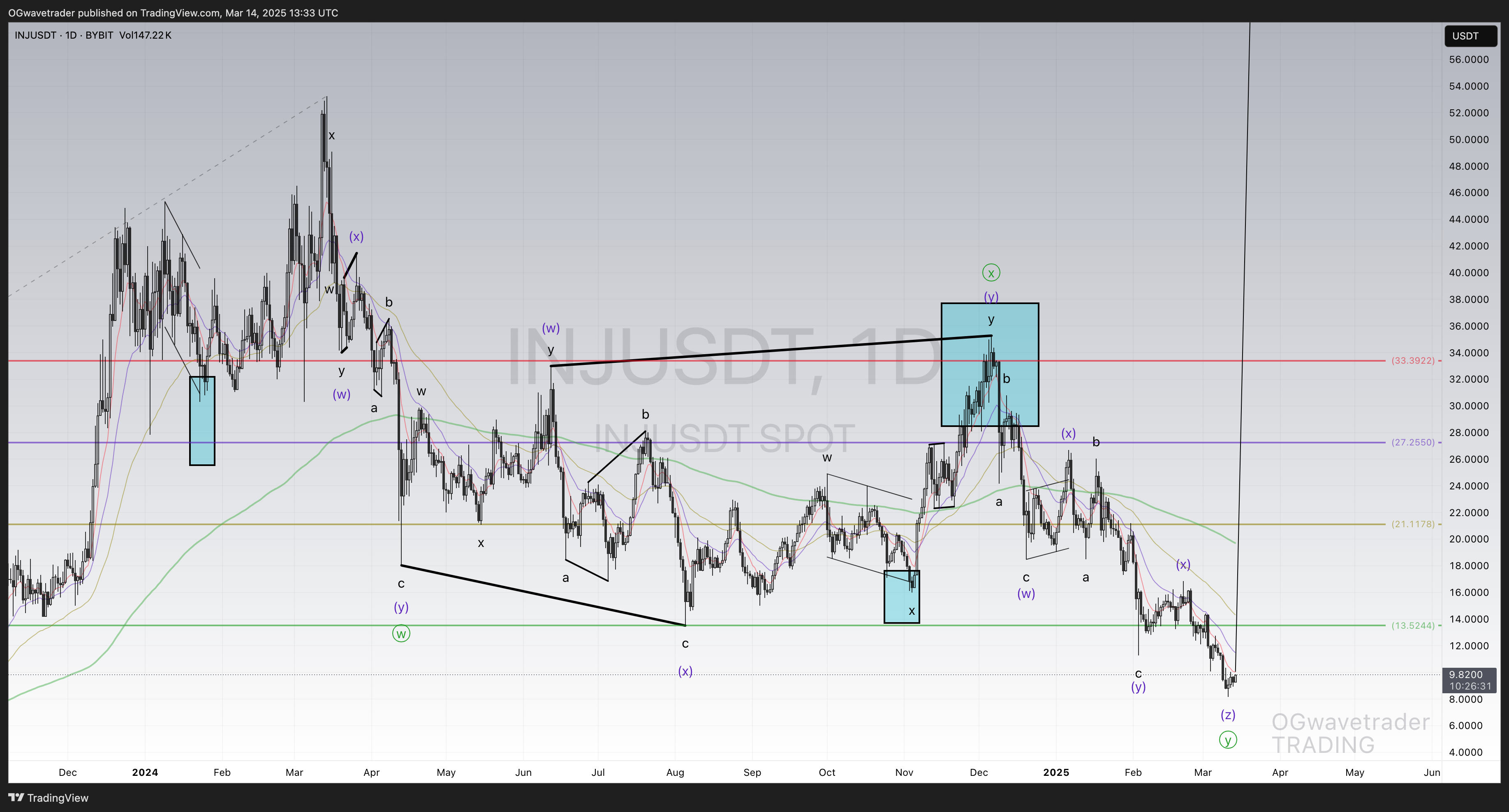Click 50.0000 on the price axis
The image size is (1509, 812).
point(1469,139)
